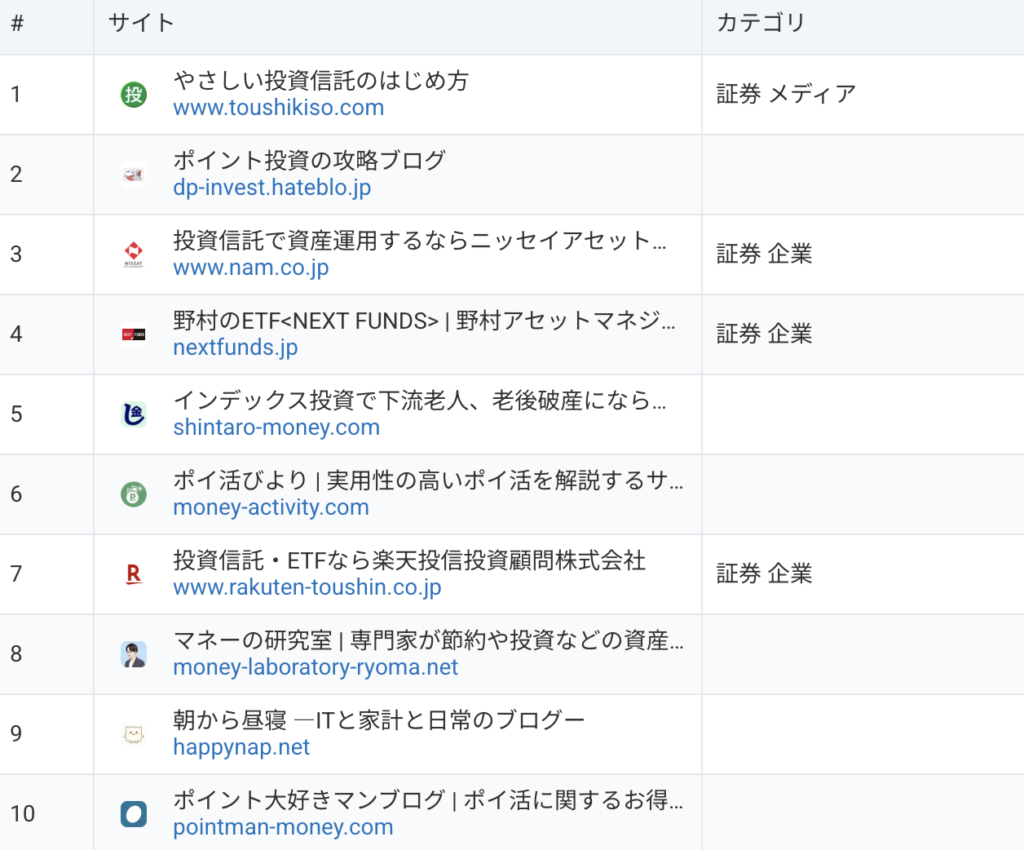Viewport: 1024px width, 850px height.
Task: Open the www.toushikiso.com link
Action: point(278,108)
